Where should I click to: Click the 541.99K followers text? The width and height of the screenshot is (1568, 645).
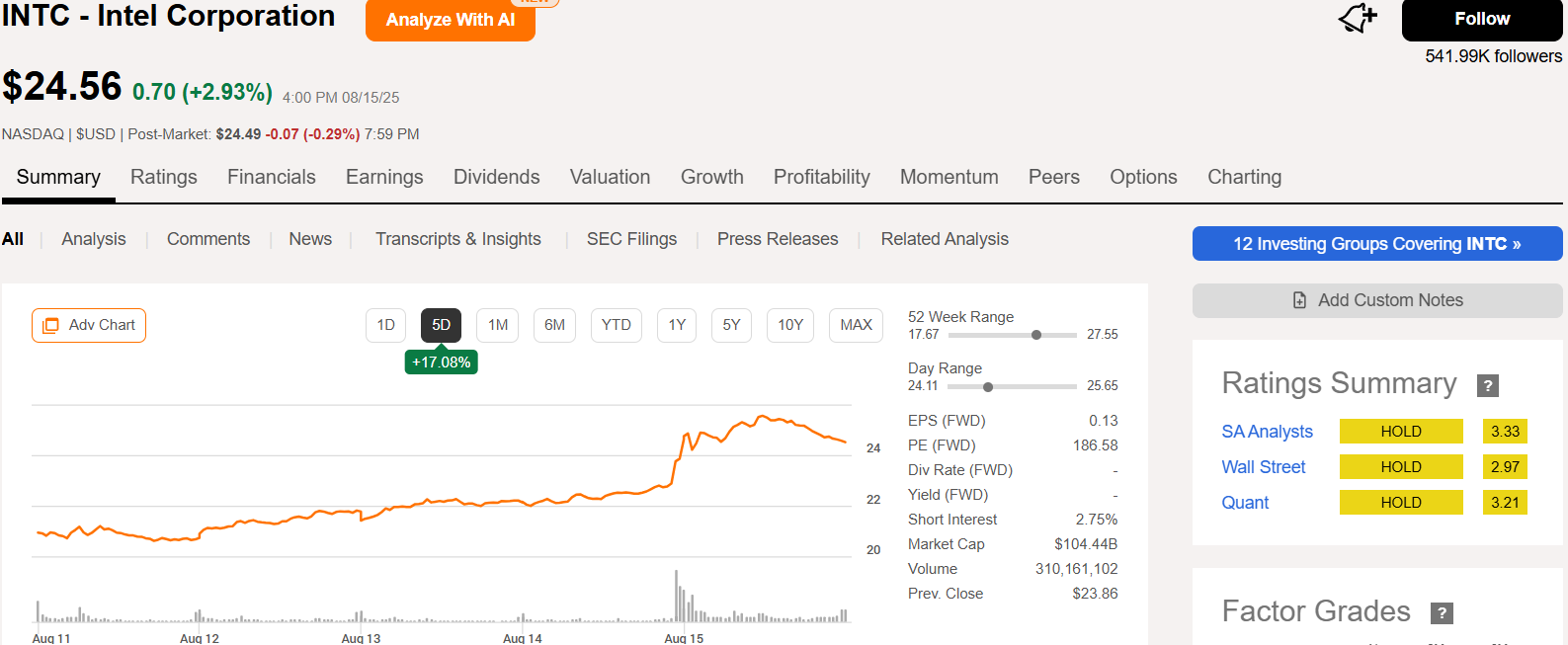coord(1494,56)
